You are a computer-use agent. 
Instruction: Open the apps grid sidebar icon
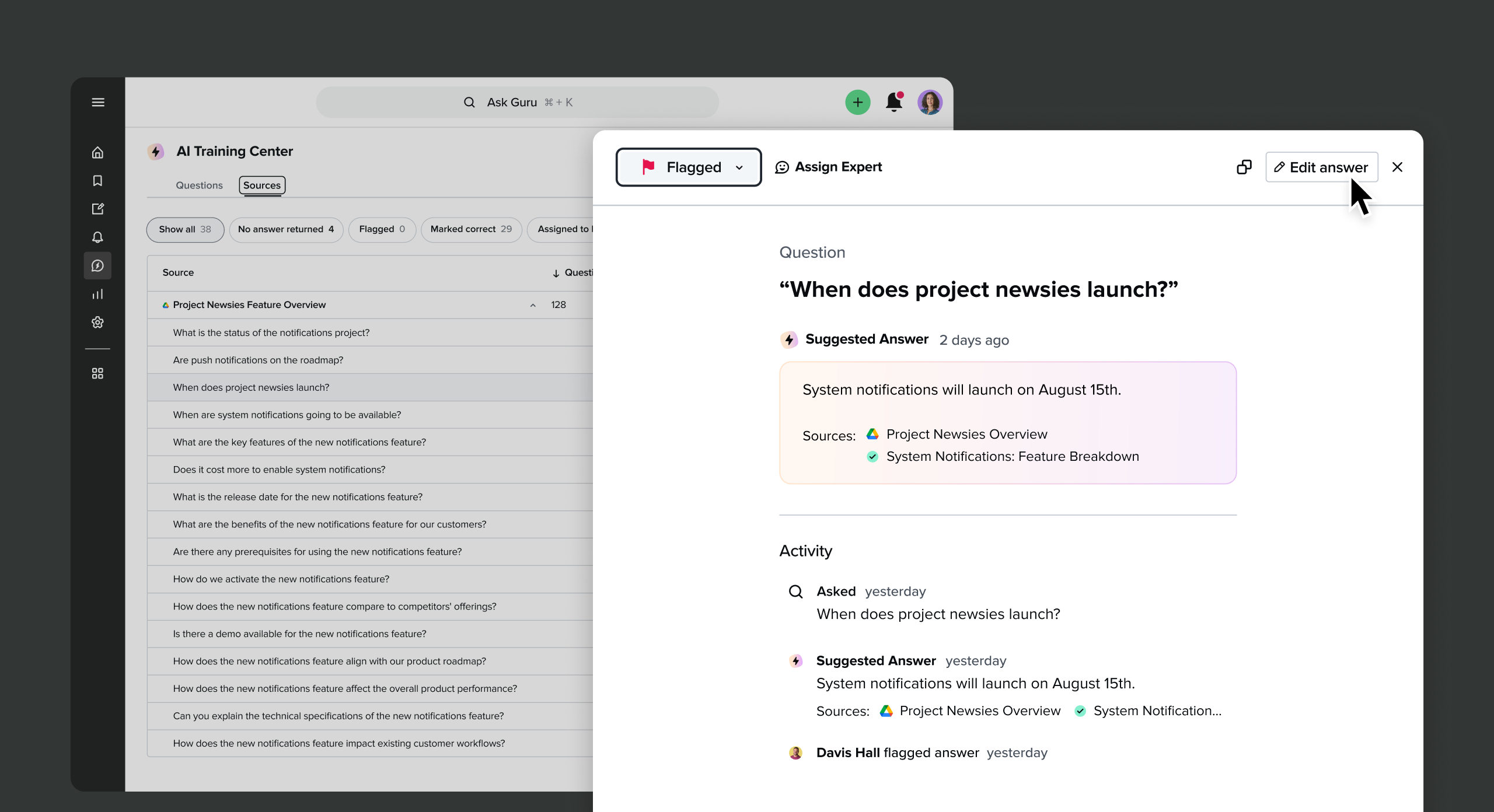click(97, 373)
